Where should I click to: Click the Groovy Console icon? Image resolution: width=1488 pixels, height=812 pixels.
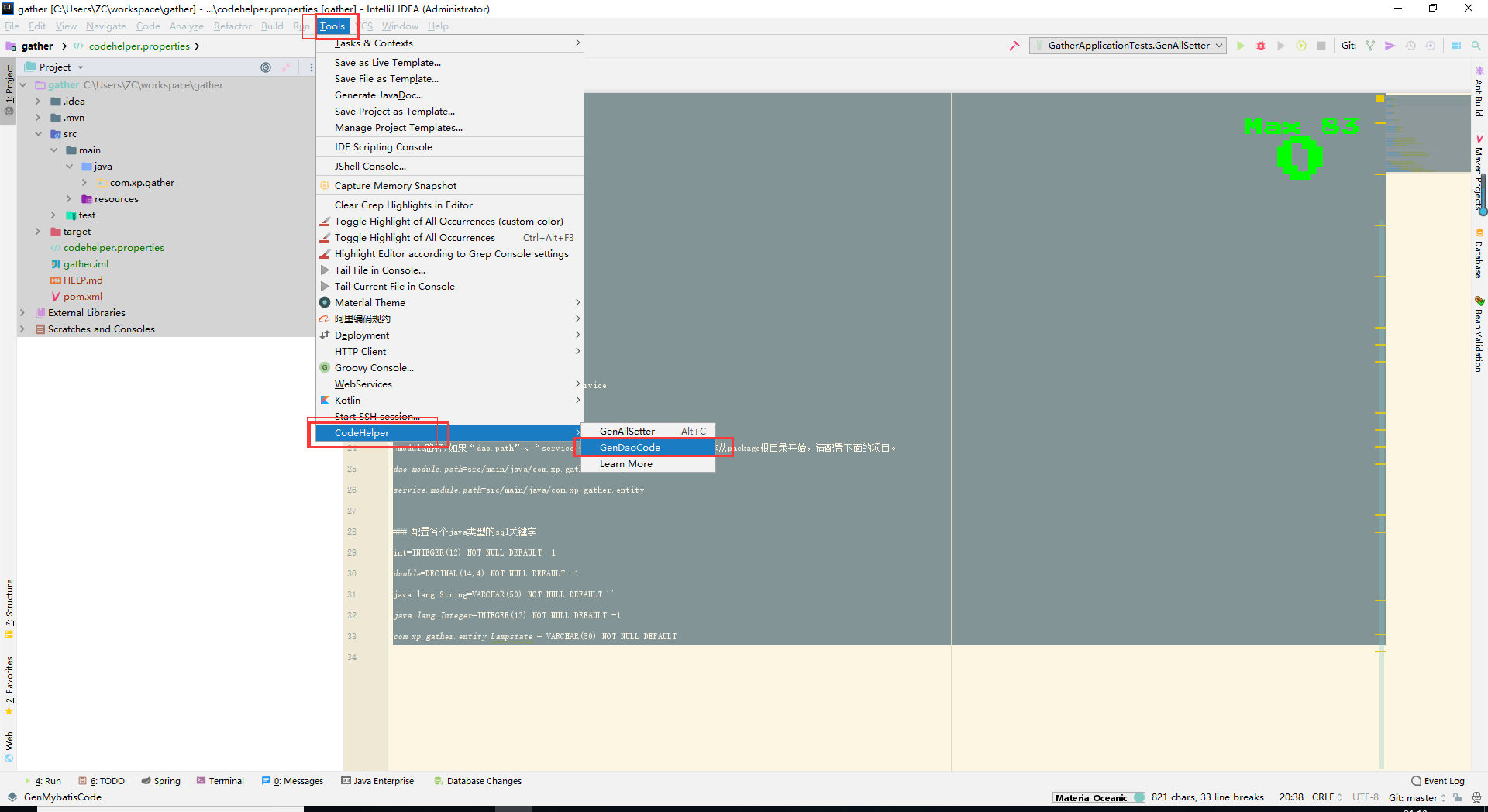click(x=325, y=367)
